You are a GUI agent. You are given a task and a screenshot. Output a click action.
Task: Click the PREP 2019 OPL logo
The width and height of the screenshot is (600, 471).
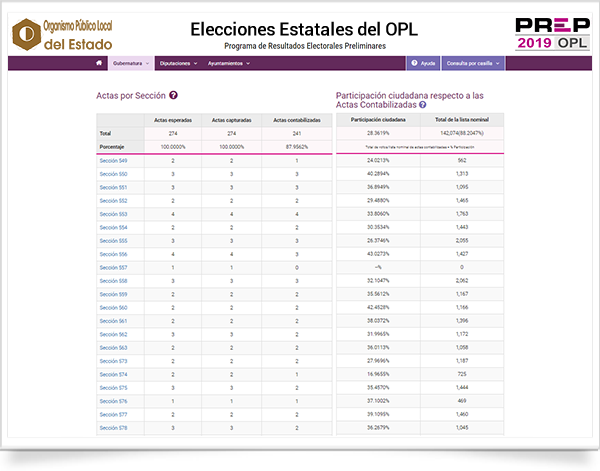point(552,34)
